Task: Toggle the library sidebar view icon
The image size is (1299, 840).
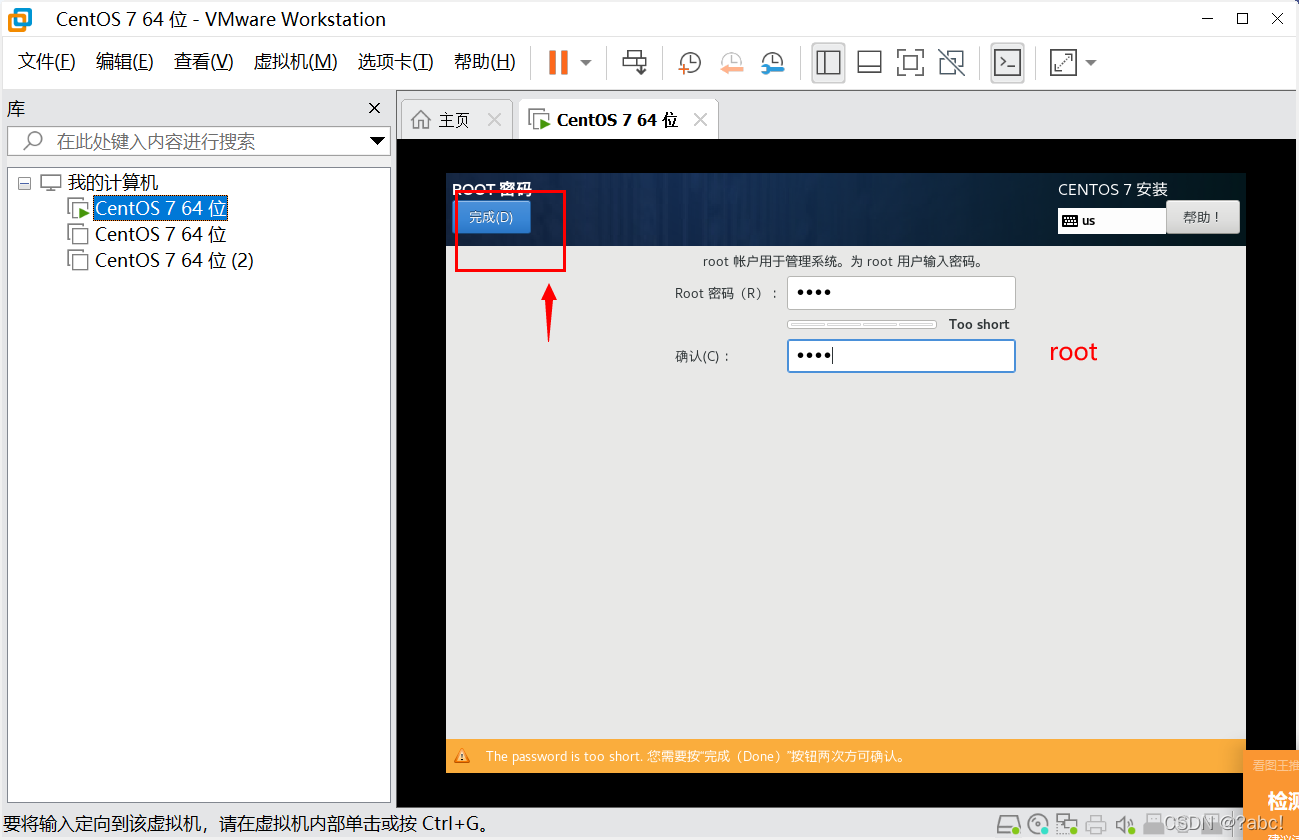Action: pyautogui.click(x=828, y=62)
